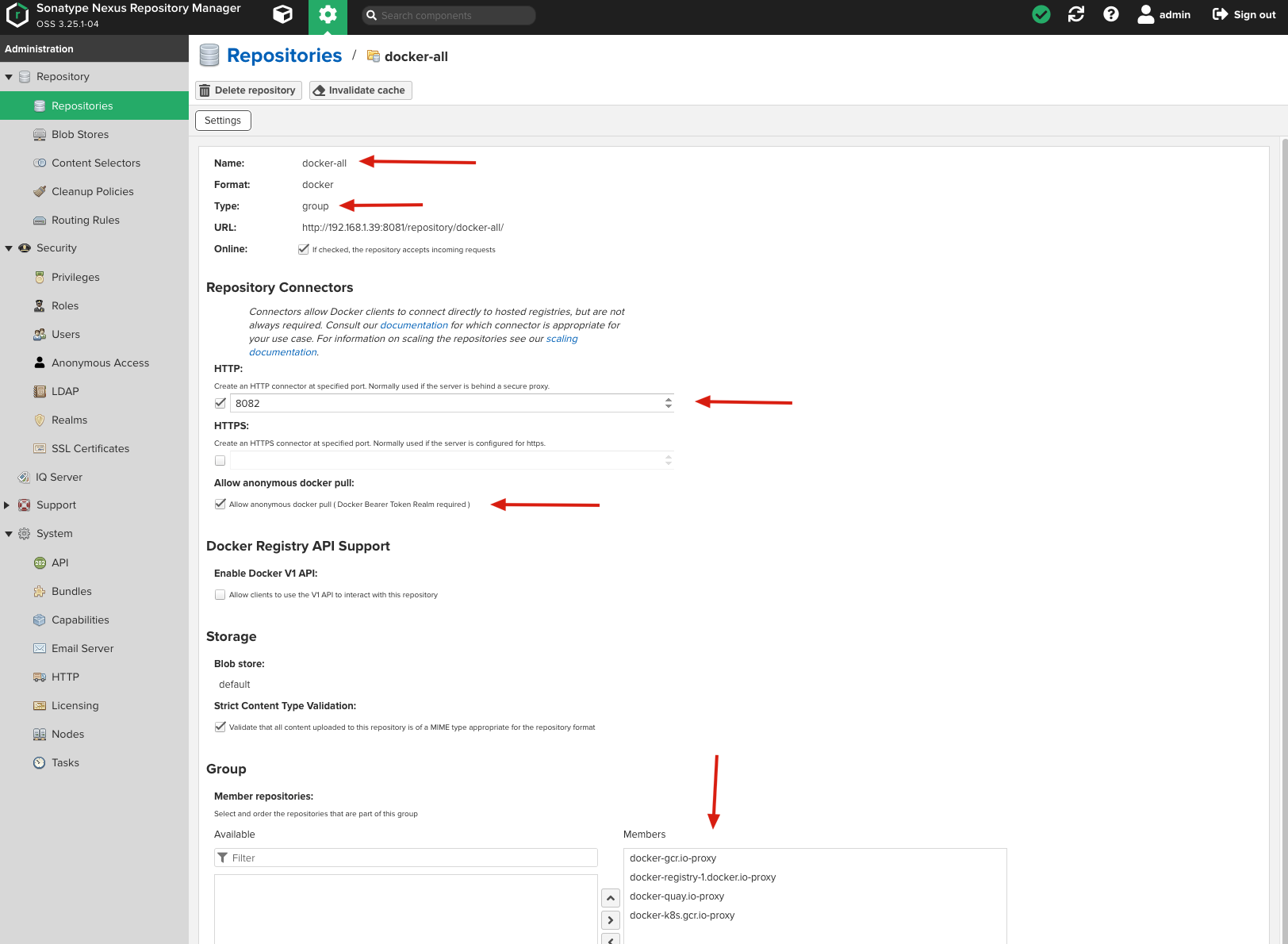The width and height of the screenshot is (1288, 944).
Task: Collapse the Repository sidebar section
Action: 9,76
